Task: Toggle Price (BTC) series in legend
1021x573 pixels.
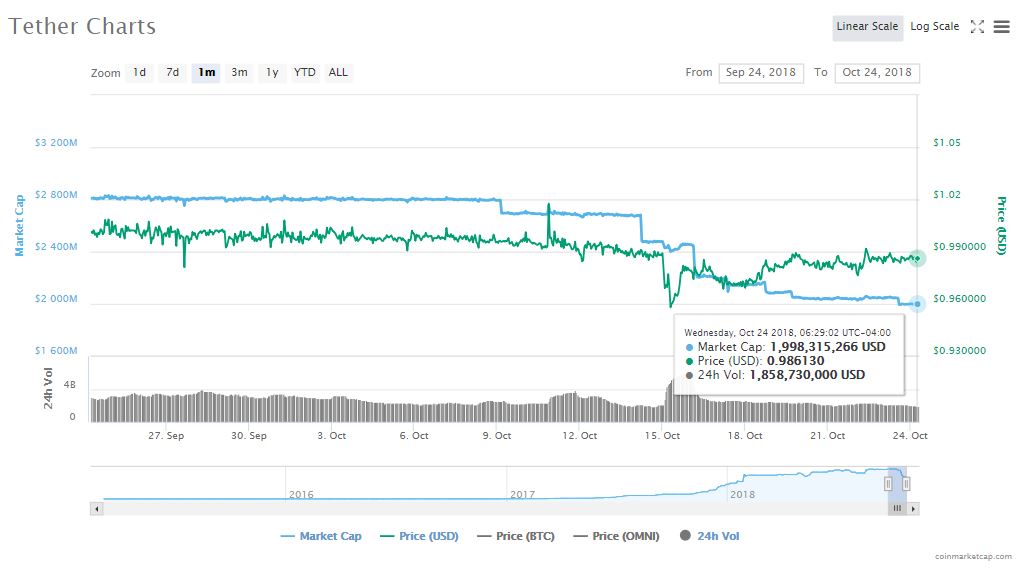Action: 516,536
